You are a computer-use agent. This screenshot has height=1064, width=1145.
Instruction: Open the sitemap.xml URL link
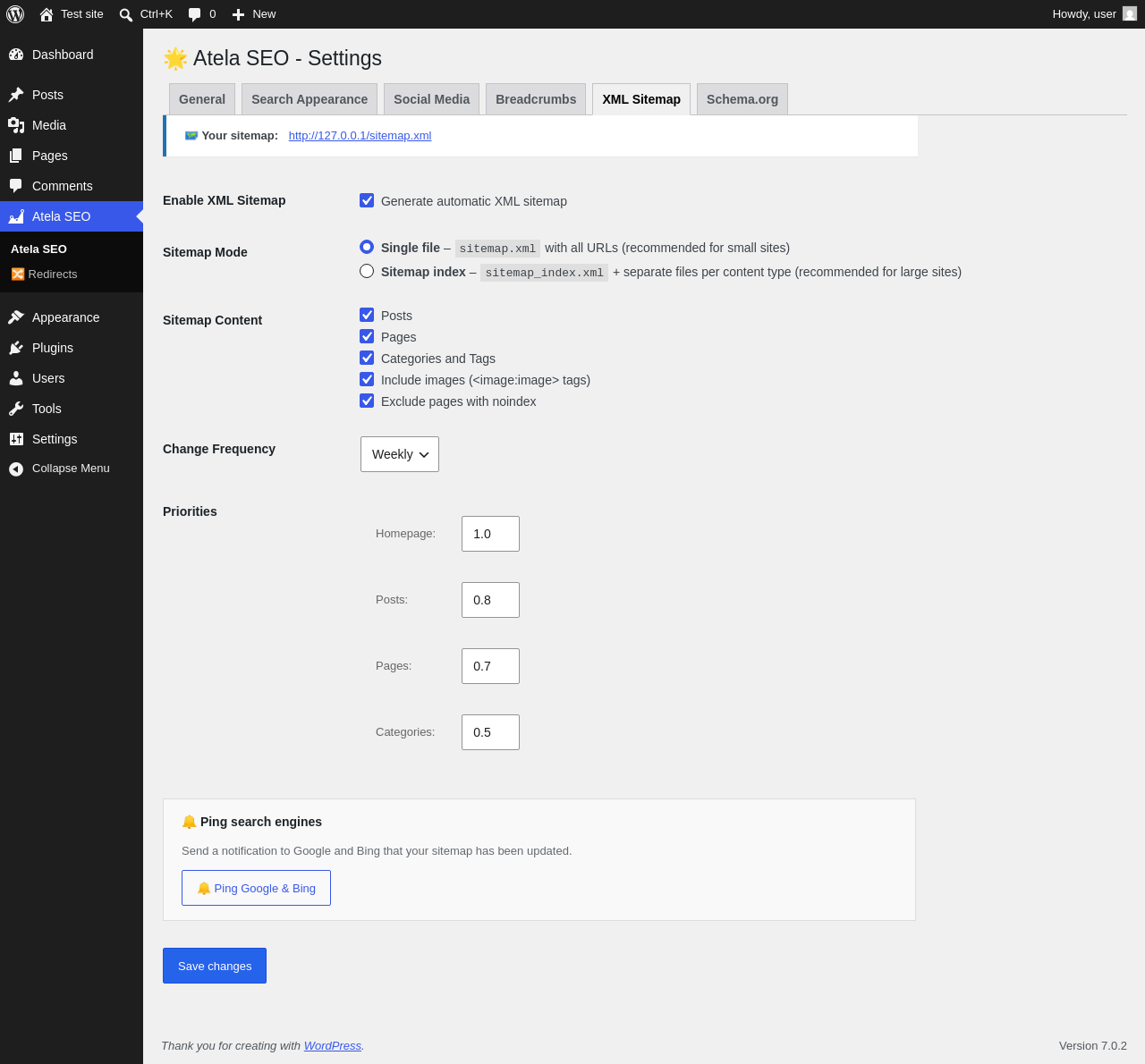point(360,136)
